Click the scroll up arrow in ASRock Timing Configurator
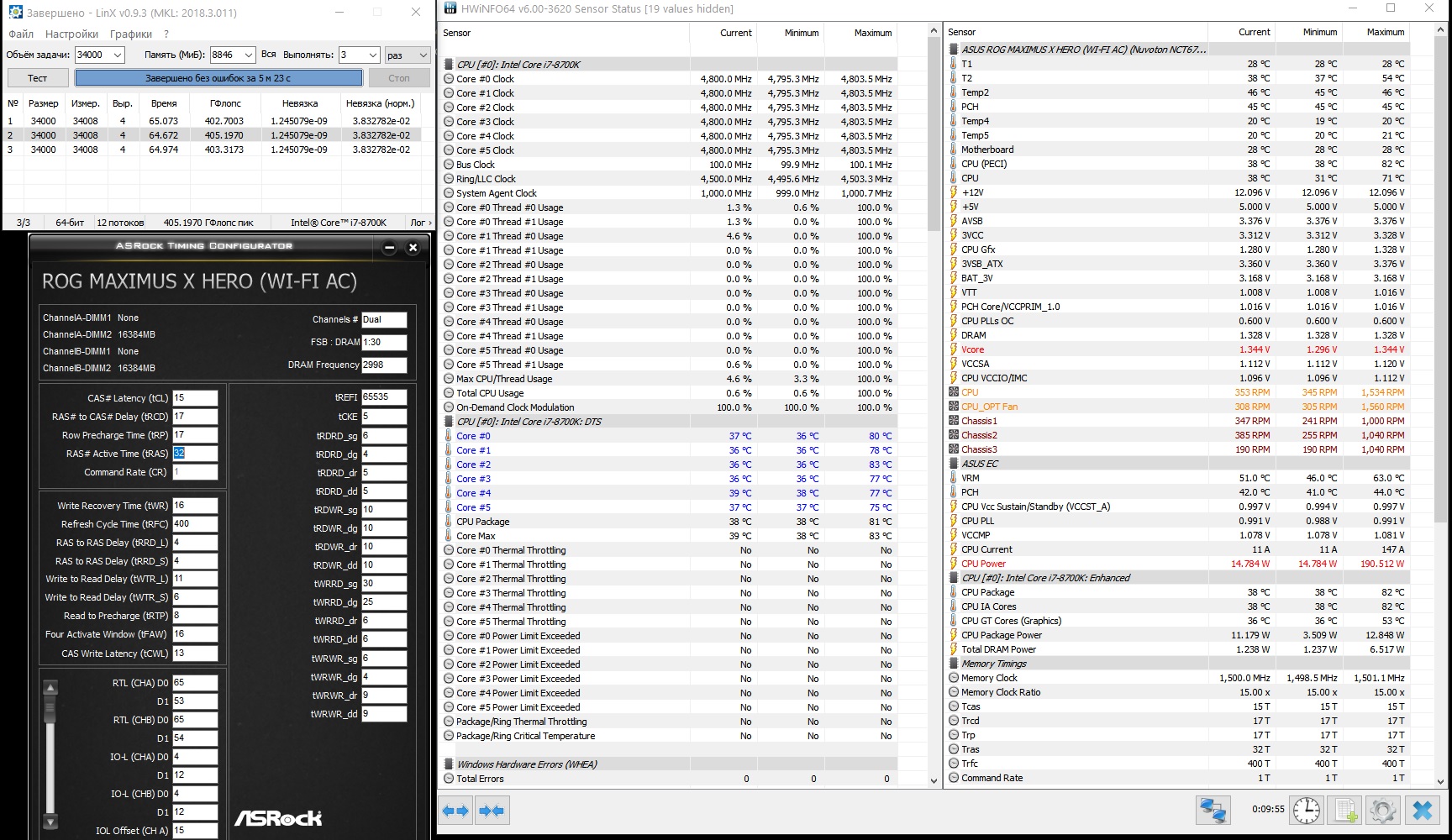Viewport: 1452px width, 840px height. [x=50, y=687]
